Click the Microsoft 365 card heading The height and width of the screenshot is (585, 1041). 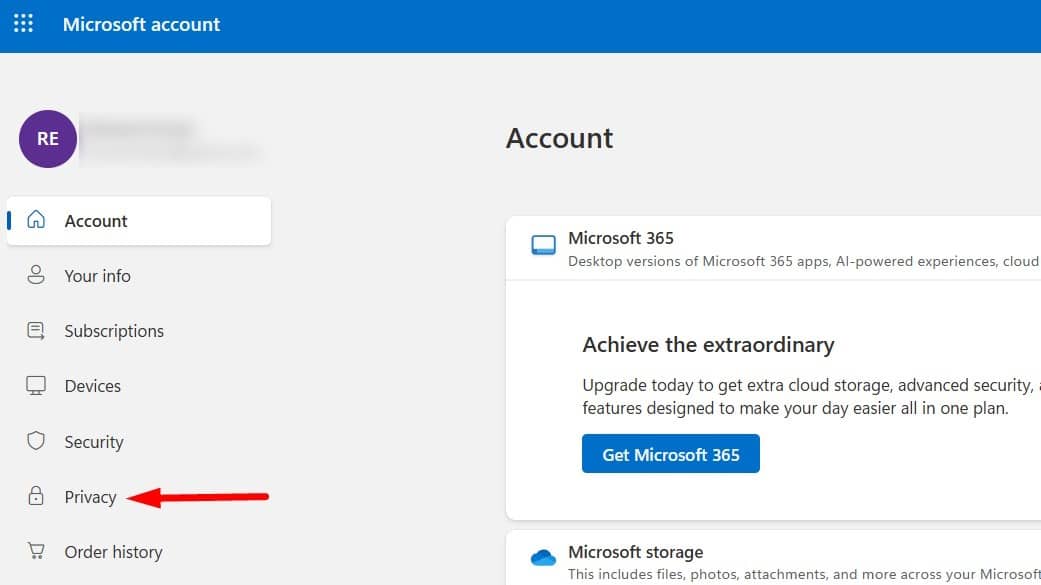coord(621,238)
